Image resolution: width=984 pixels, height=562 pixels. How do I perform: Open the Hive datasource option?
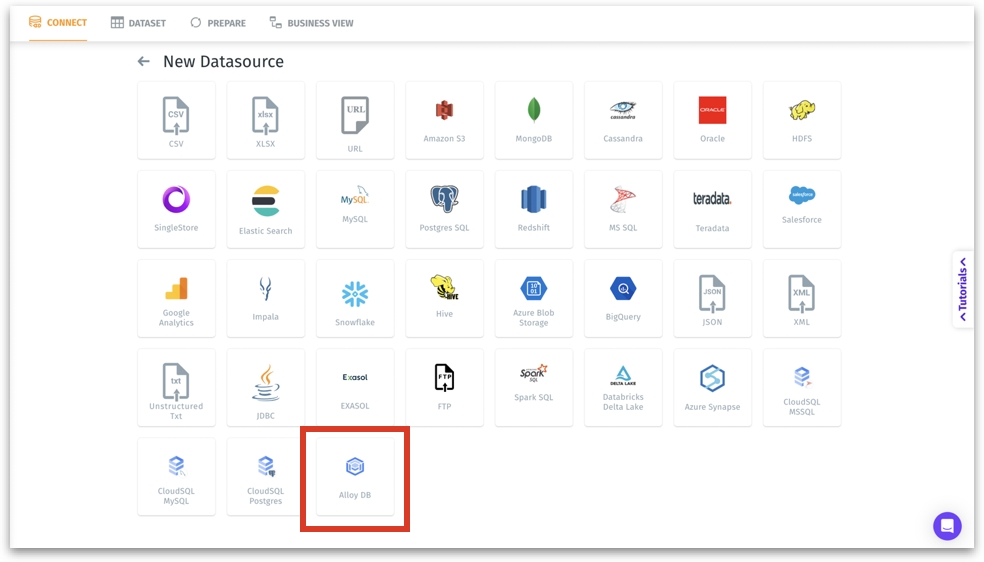point(444,299)
